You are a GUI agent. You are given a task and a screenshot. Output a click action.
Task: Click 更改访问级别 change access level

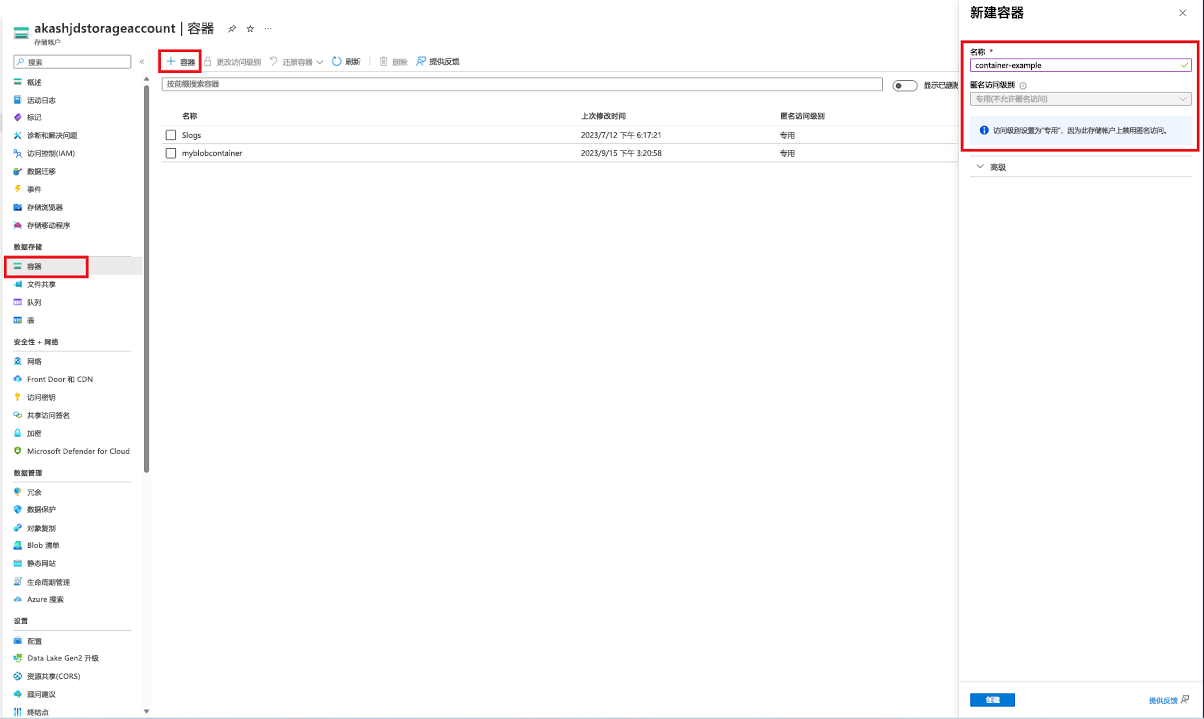click(x=233, y=62)
